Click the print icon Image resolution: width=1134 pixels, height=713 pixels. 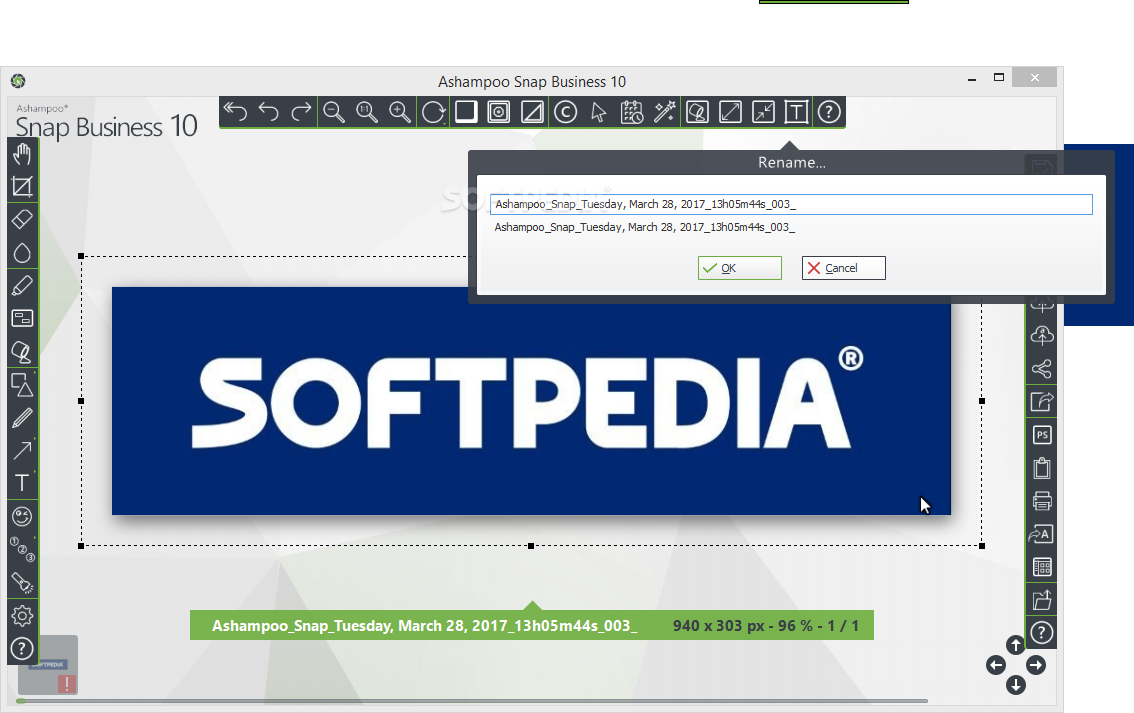tap(1041, 501)
